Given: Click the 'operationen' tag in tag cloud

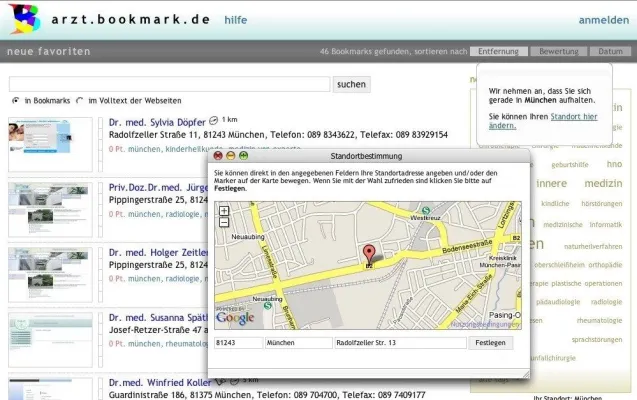Looking at the screenshot, I should coord(603,283).
